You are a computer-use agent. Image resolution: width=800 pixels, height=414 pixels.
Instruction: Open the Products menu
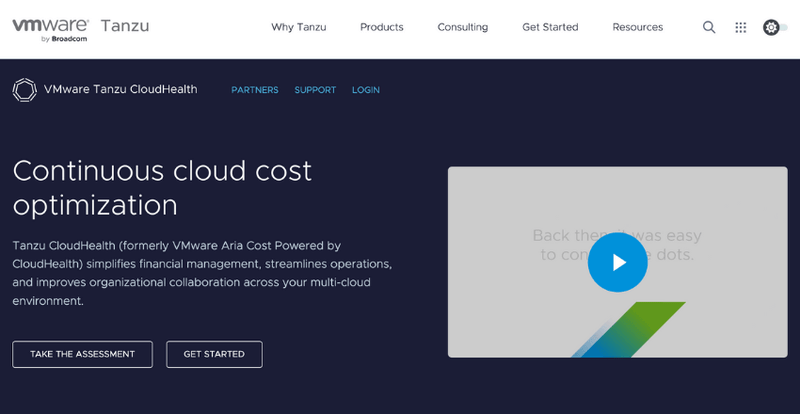tap(382, 27)
